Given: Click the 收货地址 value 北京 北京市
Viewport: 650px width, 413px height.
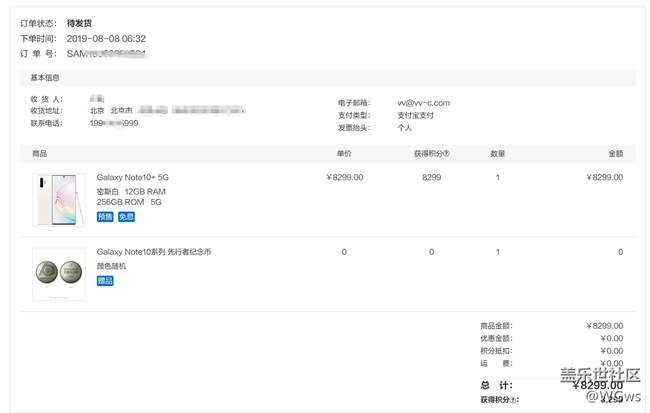Looking at the screenshot, I should [x=111, y=110].
